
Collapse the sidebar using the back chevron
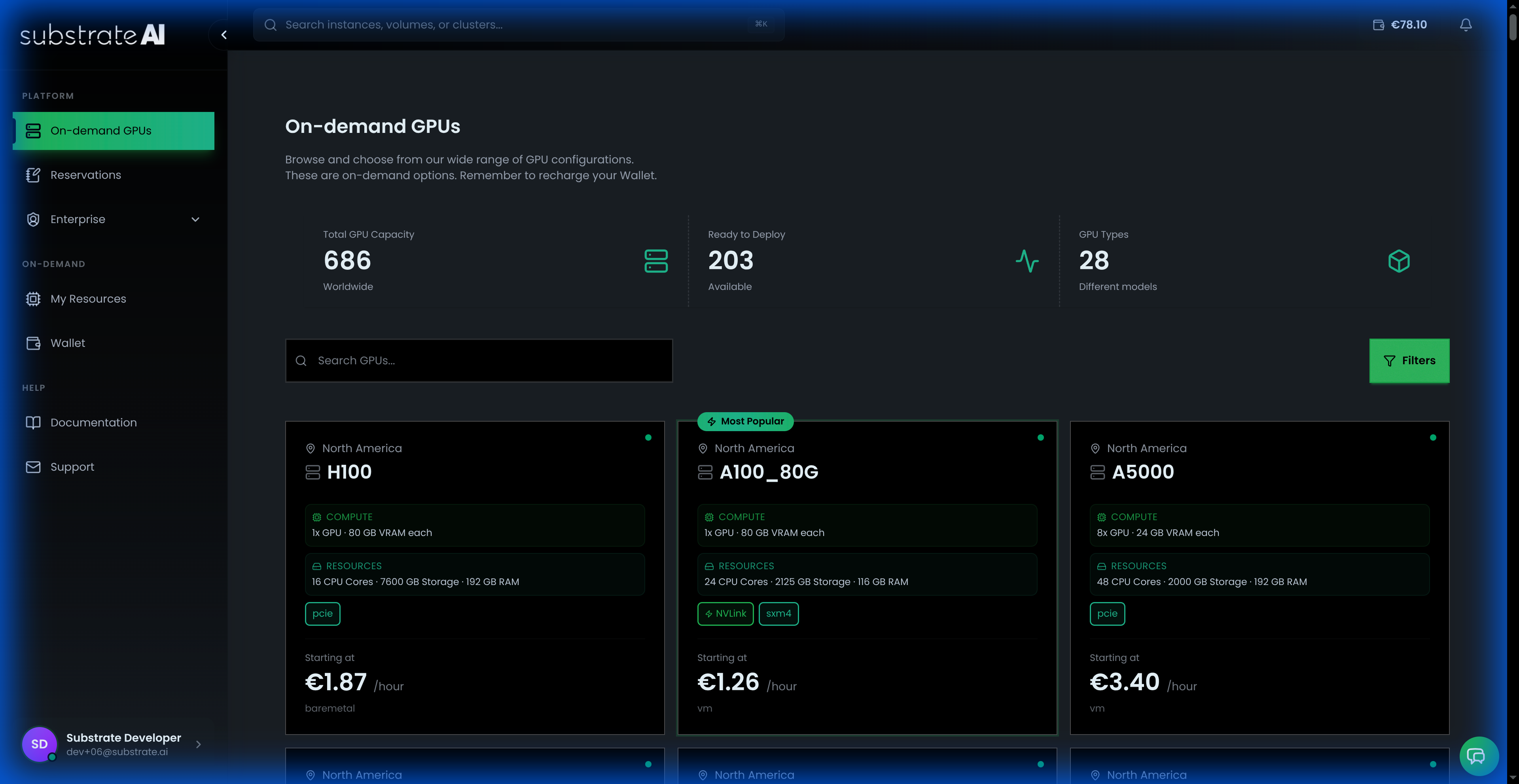coord(224,34)
